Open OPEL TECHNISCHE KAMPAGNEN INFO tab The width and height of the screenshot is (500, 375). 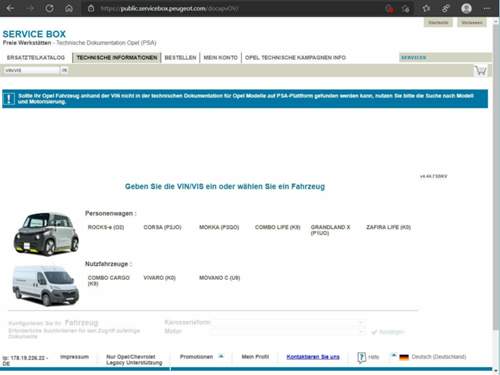(295, 58)
